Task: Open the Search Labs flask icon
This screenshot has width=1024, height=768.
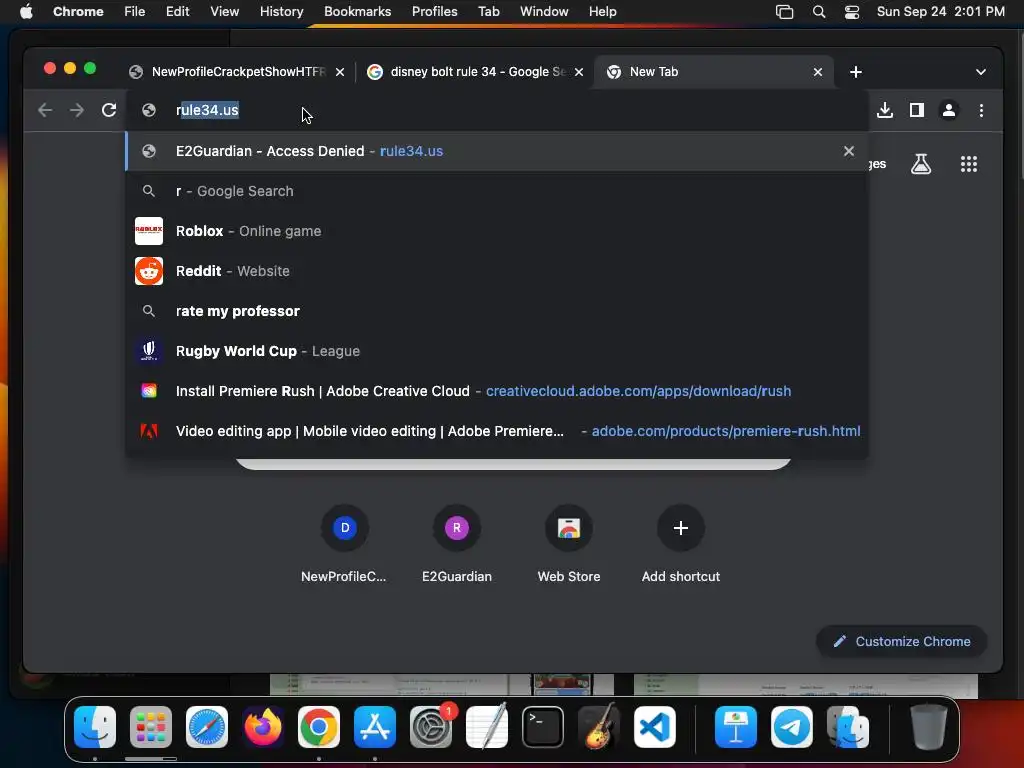Action: (x=921, y=164)
